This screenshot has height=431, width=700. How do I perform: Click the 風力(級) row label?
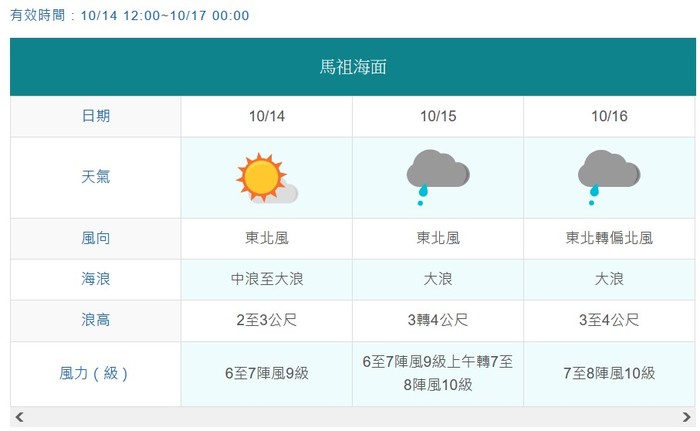pyautogui.click(x=96, y=374)
